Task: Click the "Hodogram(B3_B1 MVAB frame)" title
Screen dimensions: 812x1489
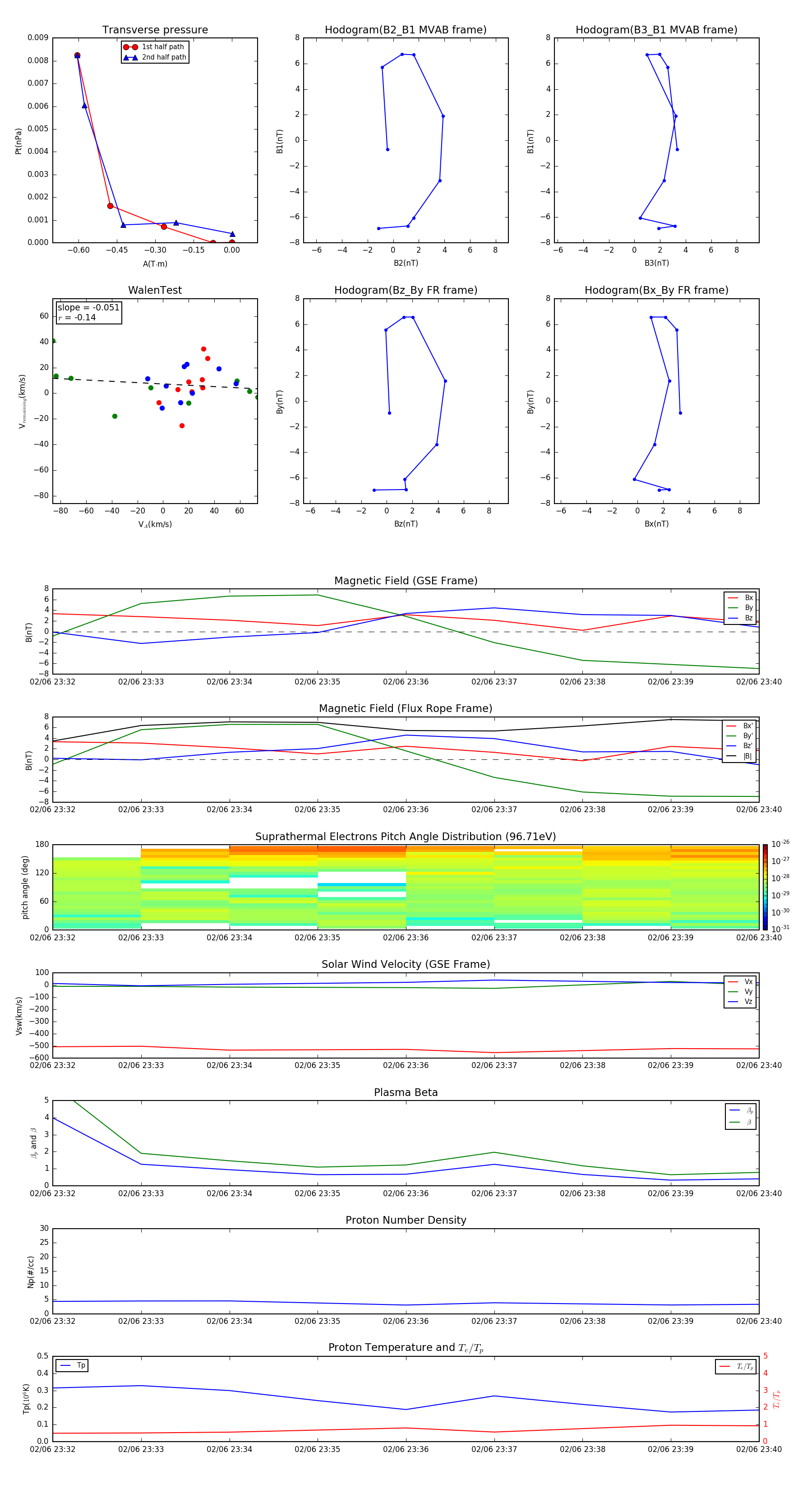Action: (656, 30)
